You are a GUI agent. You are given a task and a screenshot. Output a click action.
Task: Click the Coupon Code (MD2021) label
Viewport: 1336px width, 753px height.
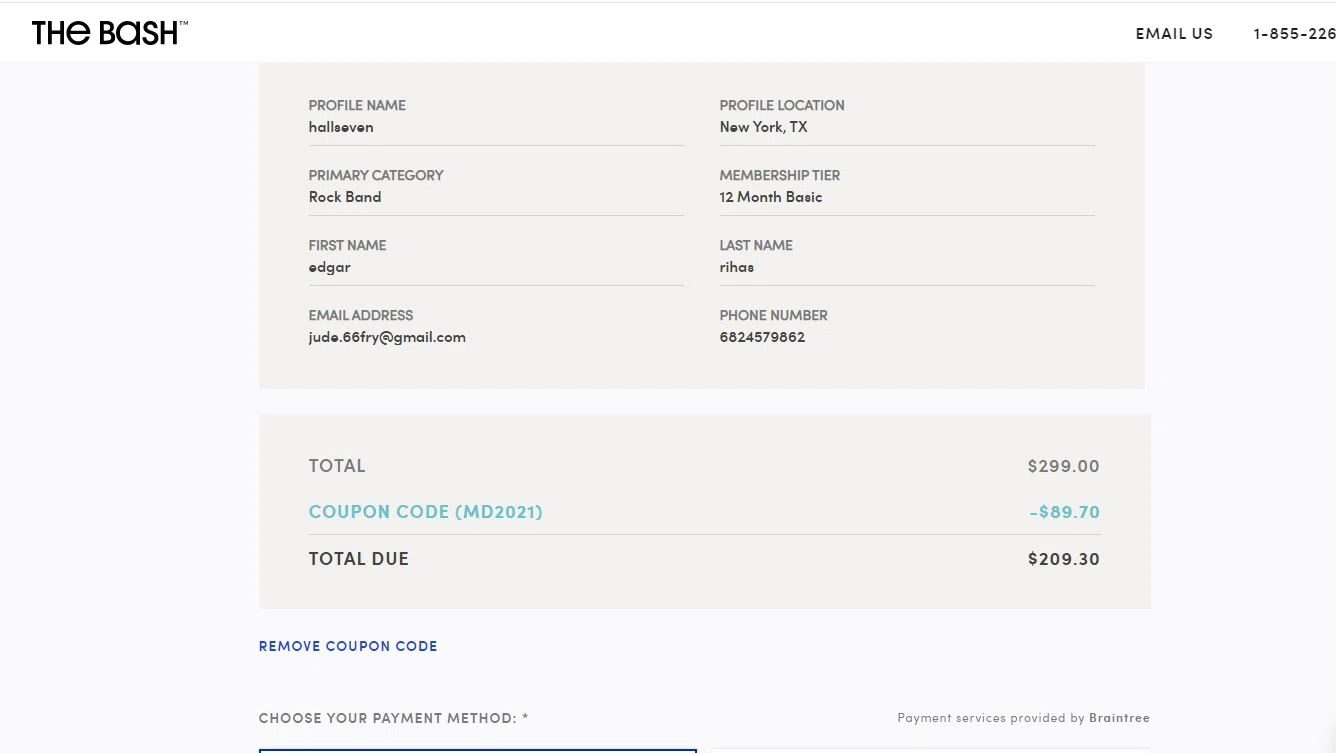tap(425, 512)
